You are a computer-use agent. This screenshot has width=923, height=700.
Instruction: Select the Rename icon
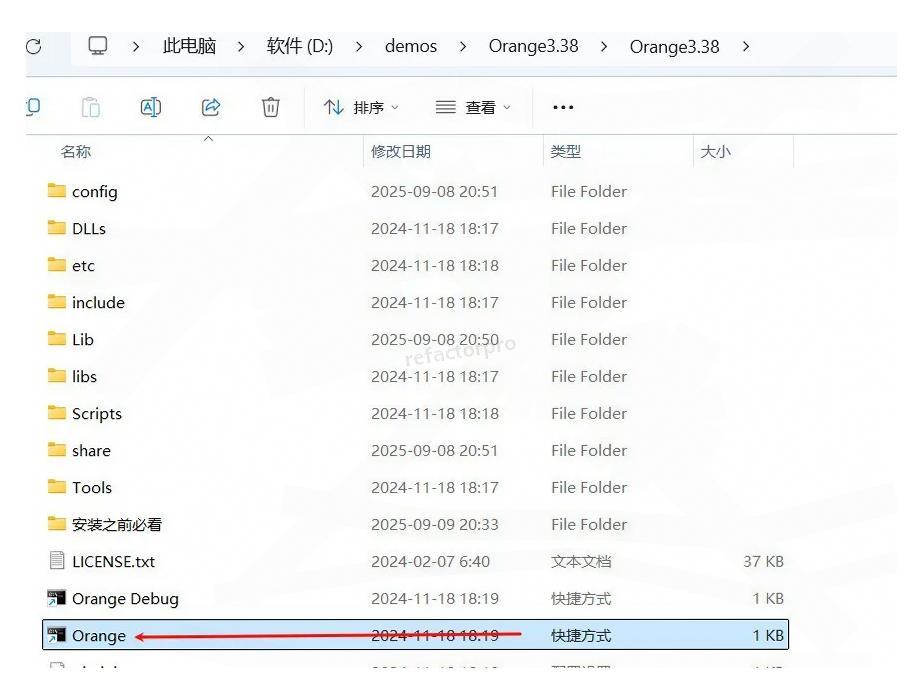tap(151, 107)
